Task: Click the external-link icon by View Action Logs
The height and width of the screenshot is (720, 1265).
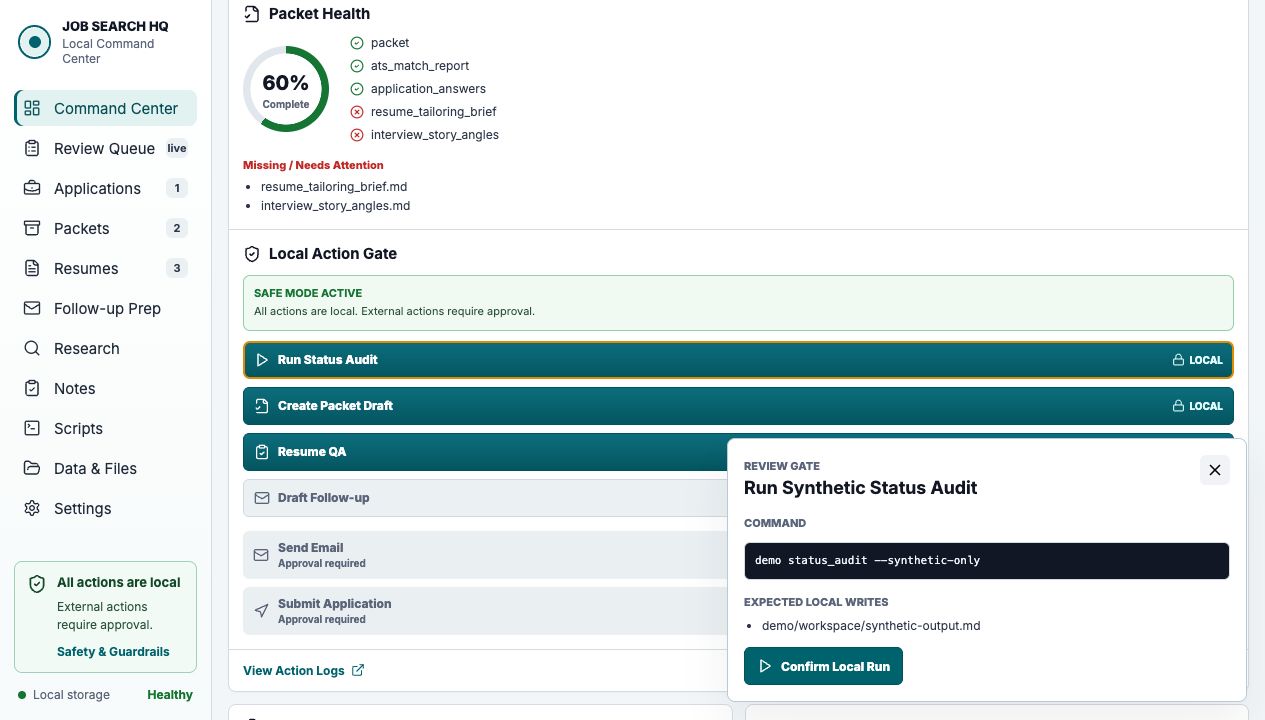Action: pos(358,670)
